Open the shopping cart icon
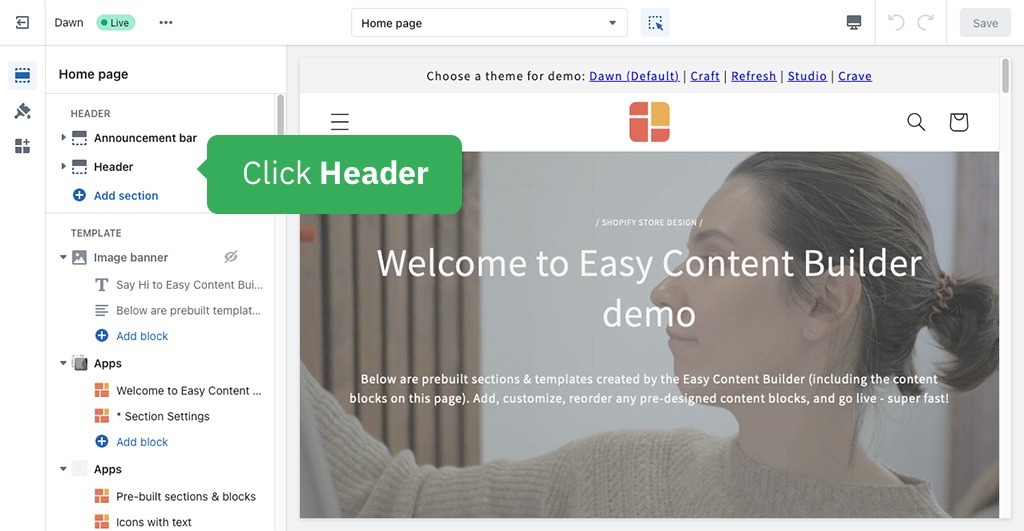The width and height of the screenshot is (1024, 531). tap(958, 122)
